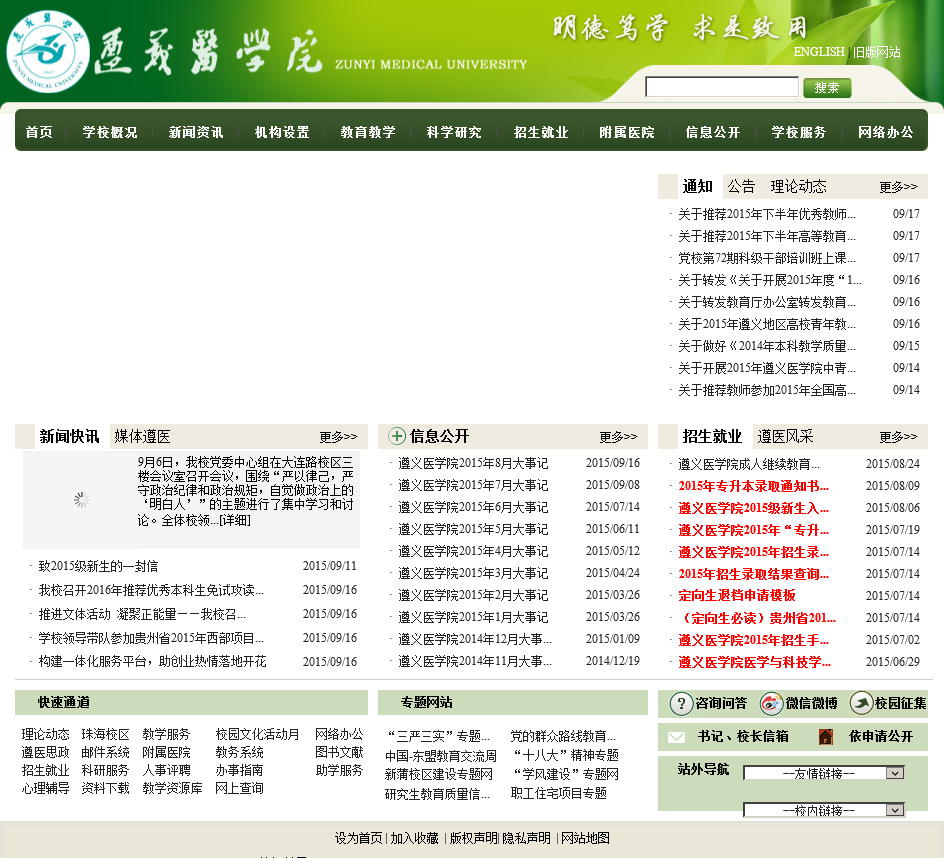Image resolution: width=944 pixels, height=858 pixels.
Task: Open the red 定向生退档申请模板 link
Action: [737, 595]
